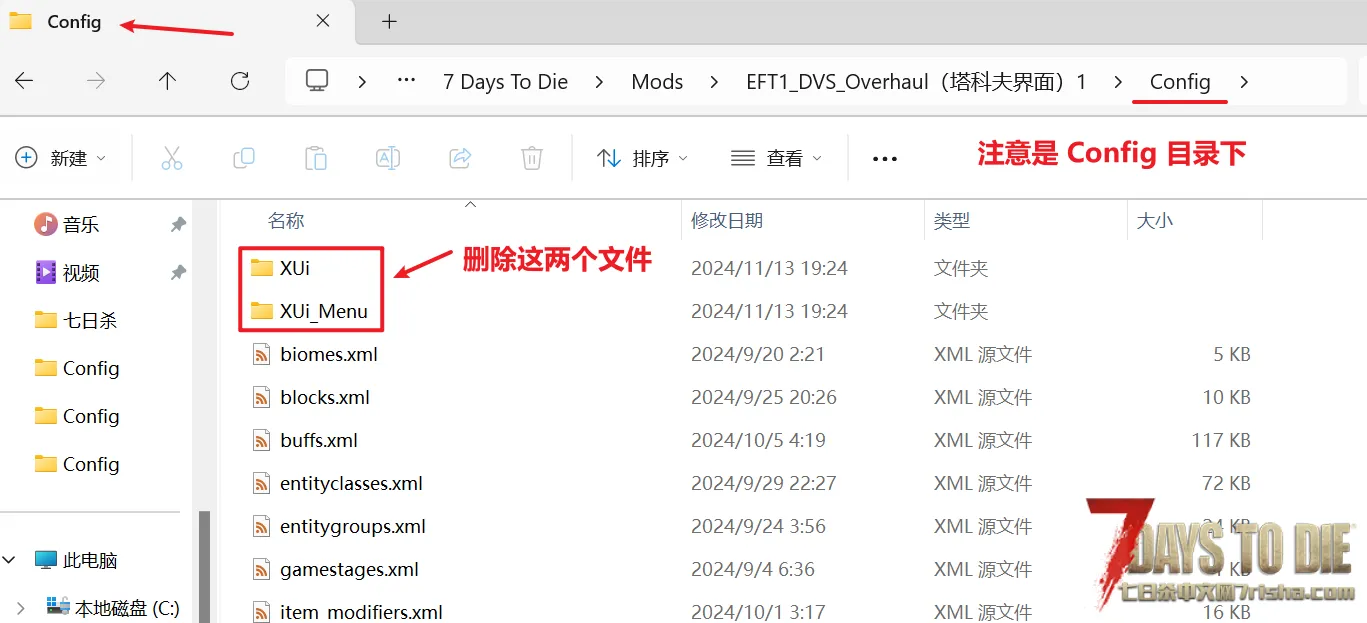The image size is (1367, 623).
Task: Click the Config breadcrumb in address bar
Action: click(x=1180, y=82)
